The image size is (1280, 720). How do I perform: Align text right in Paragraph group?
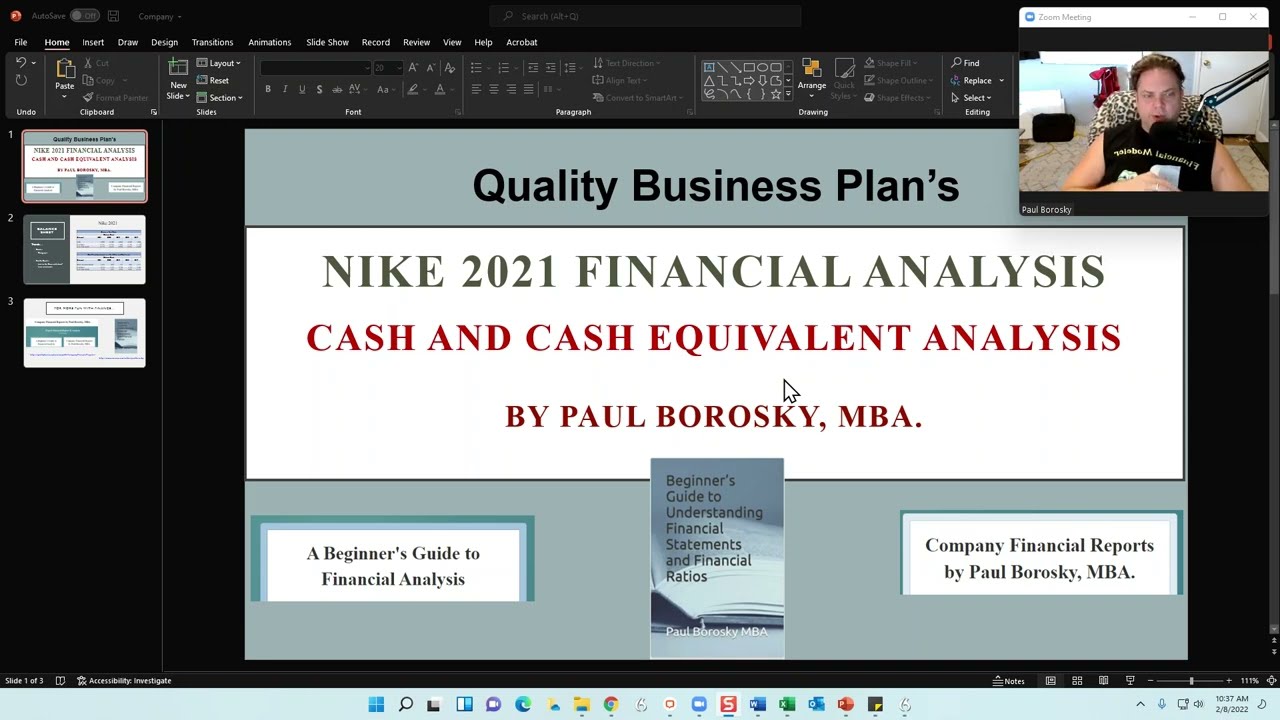tap(511, 89)
